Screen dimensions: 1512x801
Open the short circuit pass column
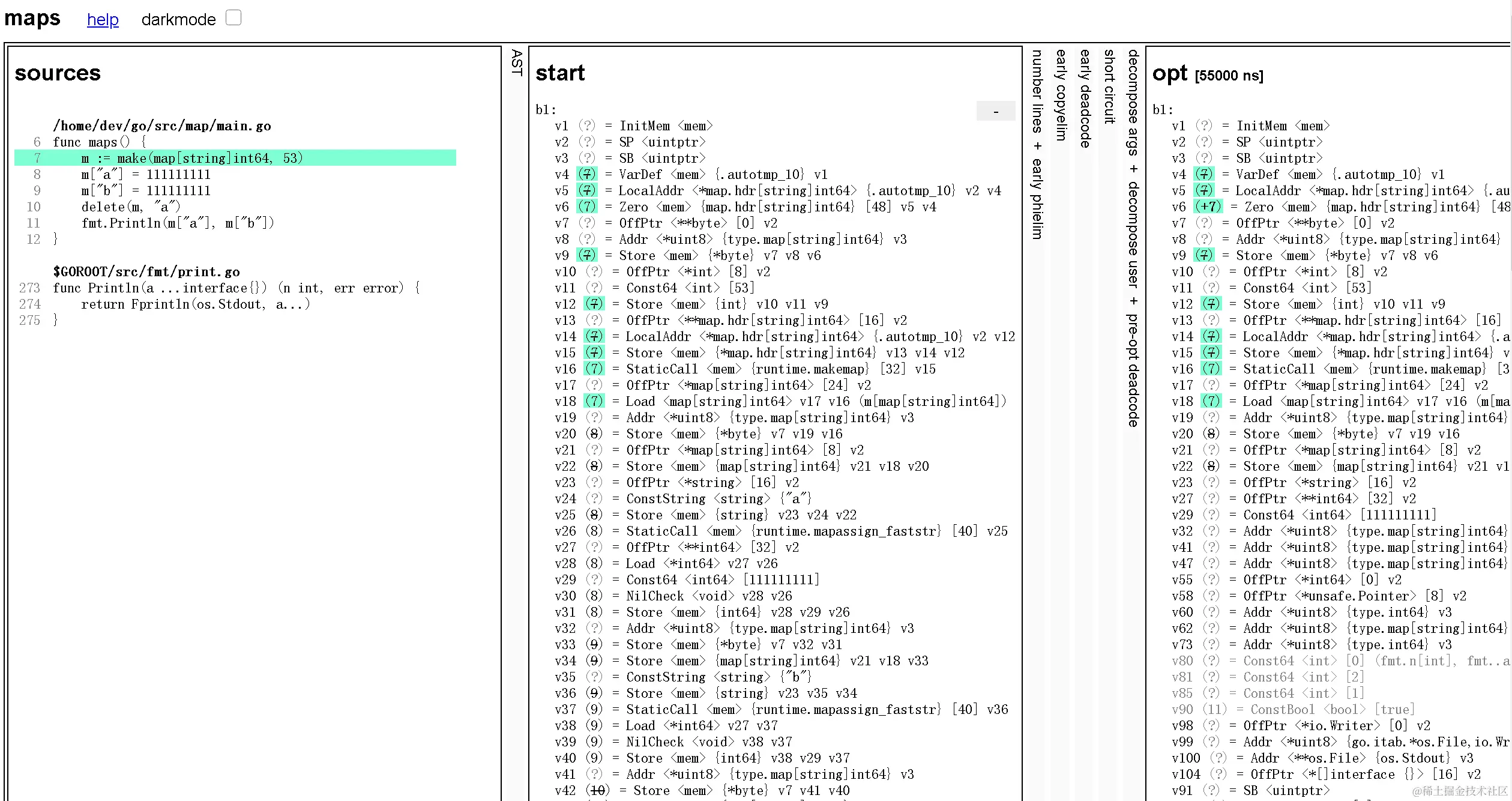pyautogui.click(x=1109, y=86)
